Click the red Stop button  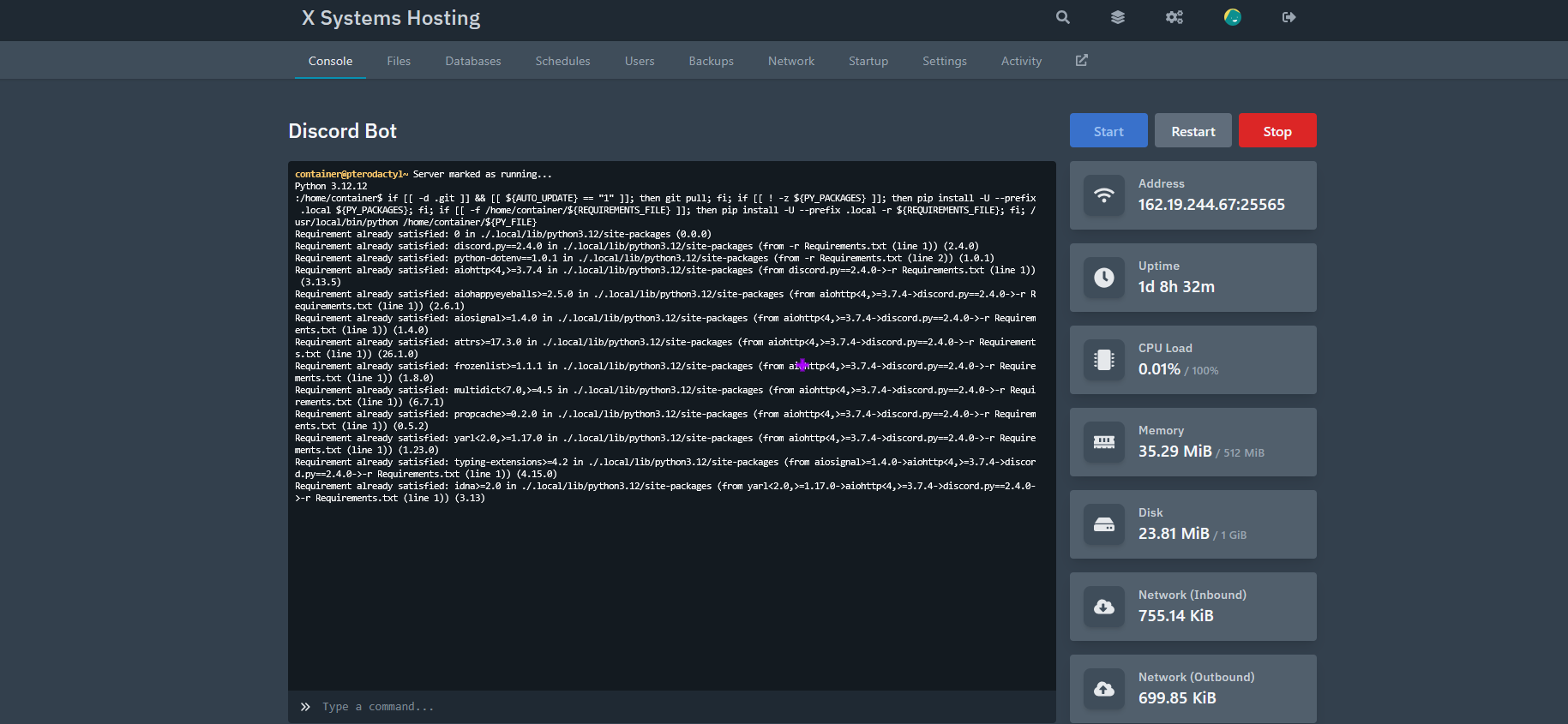point(1277,130)
